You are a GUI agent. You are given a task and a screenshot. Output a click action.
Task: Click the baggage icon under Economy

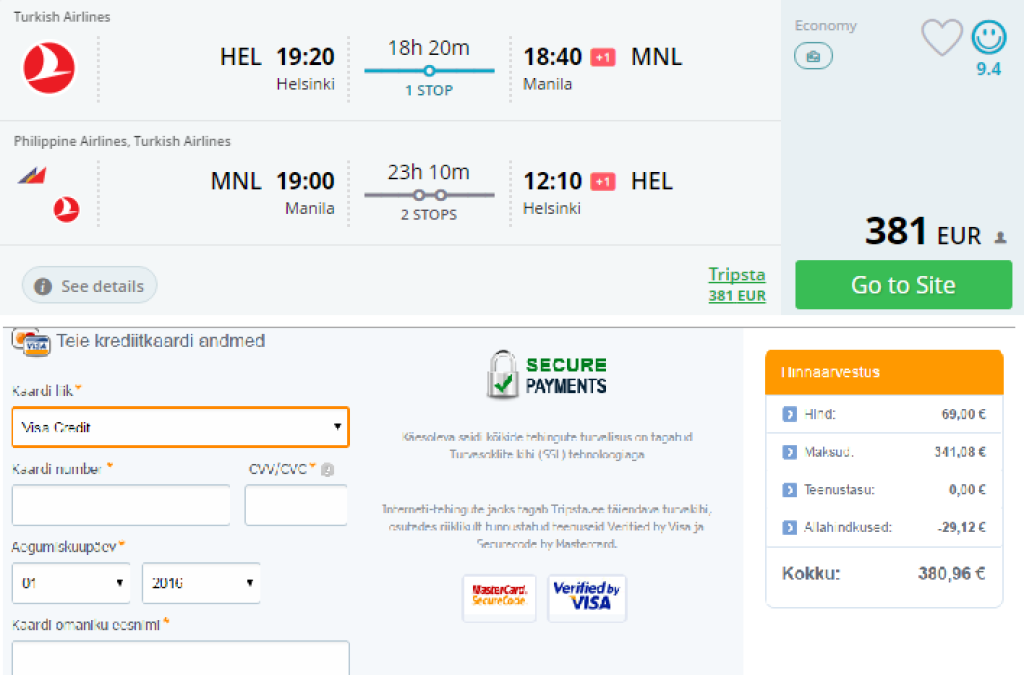pyautogui.click(x=813, y=57)
